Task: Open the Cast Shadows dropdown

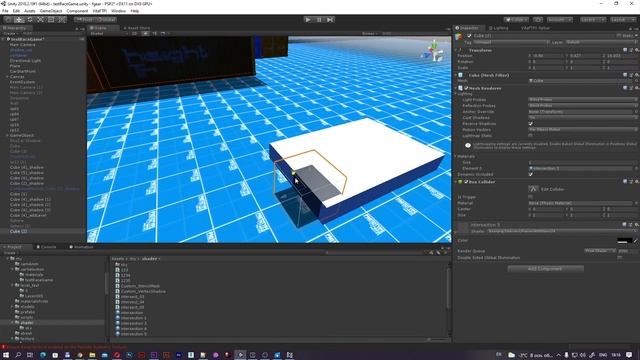Action: [x=582, y=118]
